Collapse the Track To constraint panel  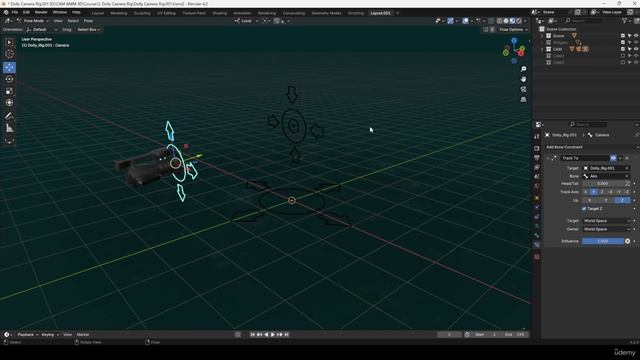[x=548, y=158]
